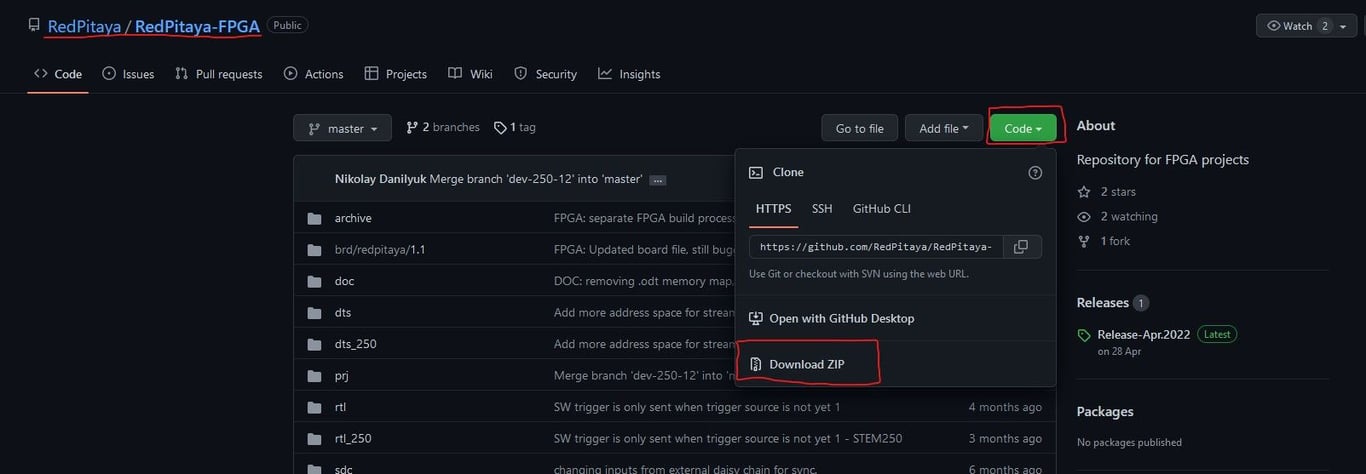Open the archive folder

[353, 218]
